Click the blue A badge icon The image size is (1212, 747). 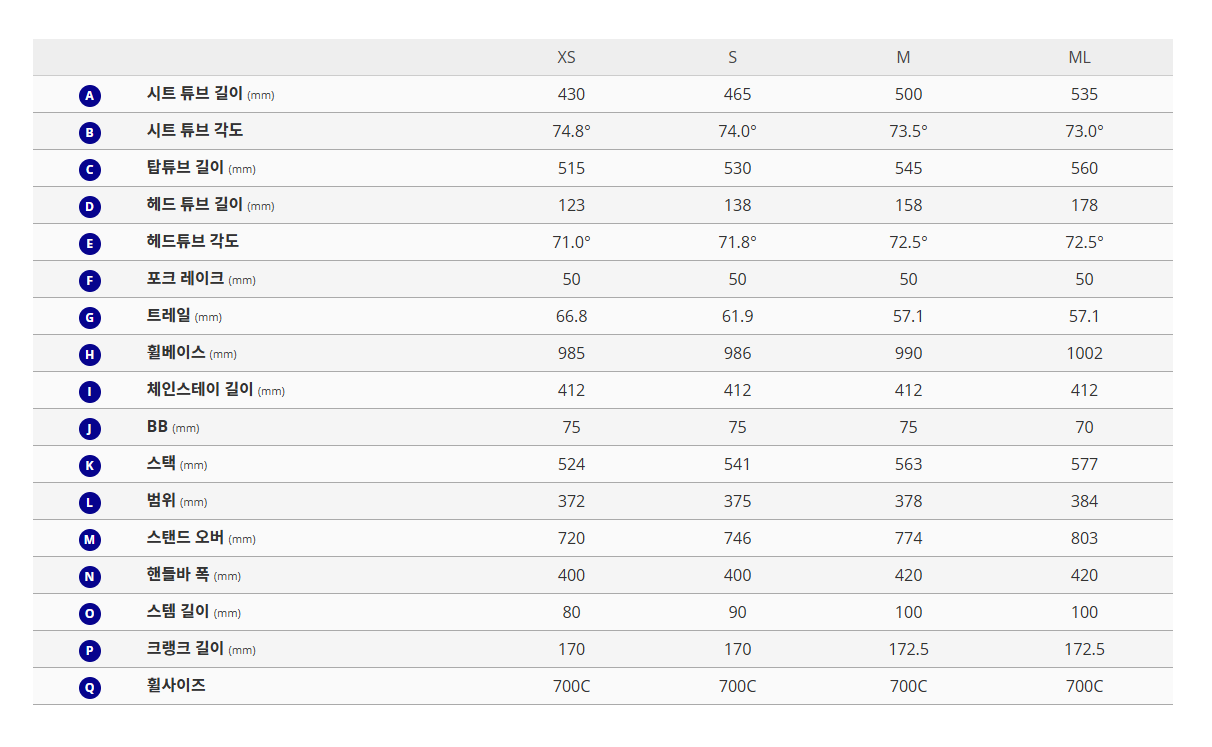pos(90,96)
